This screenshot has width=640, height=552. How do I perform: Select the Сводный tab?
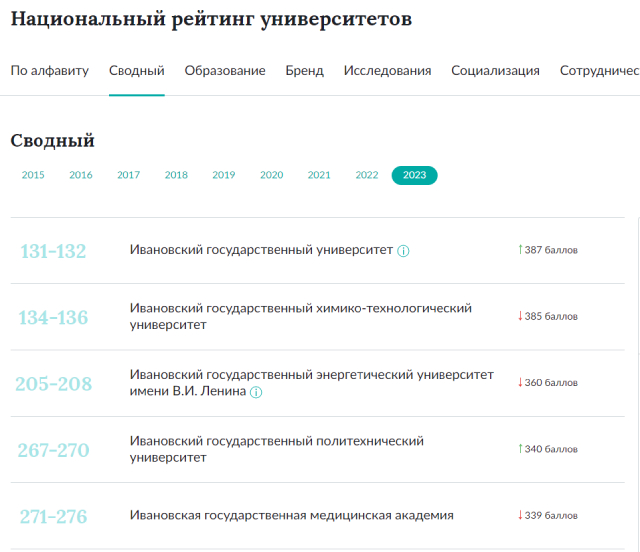pyautogui.click(x=137, y=71)
